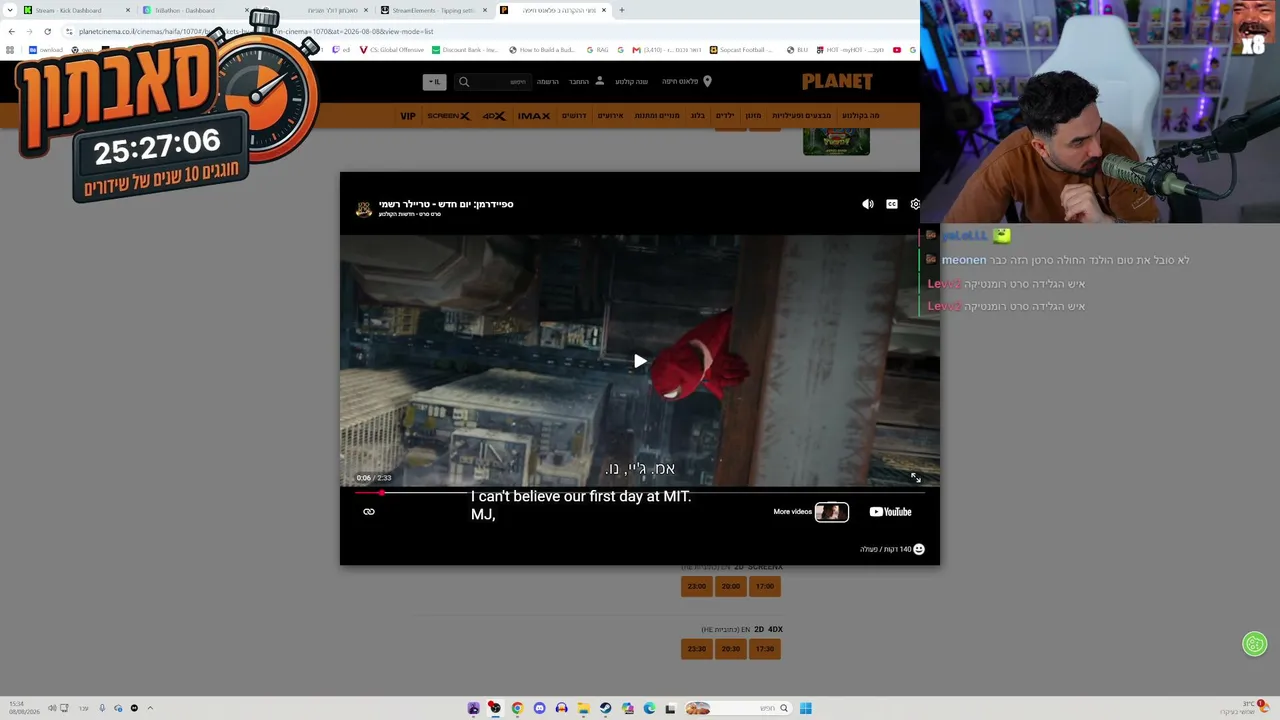Screen dimensions: 1280x720
Task: Open the מה בקולנוע menu item
Action: pyautogui.click(x=861, y=116)
